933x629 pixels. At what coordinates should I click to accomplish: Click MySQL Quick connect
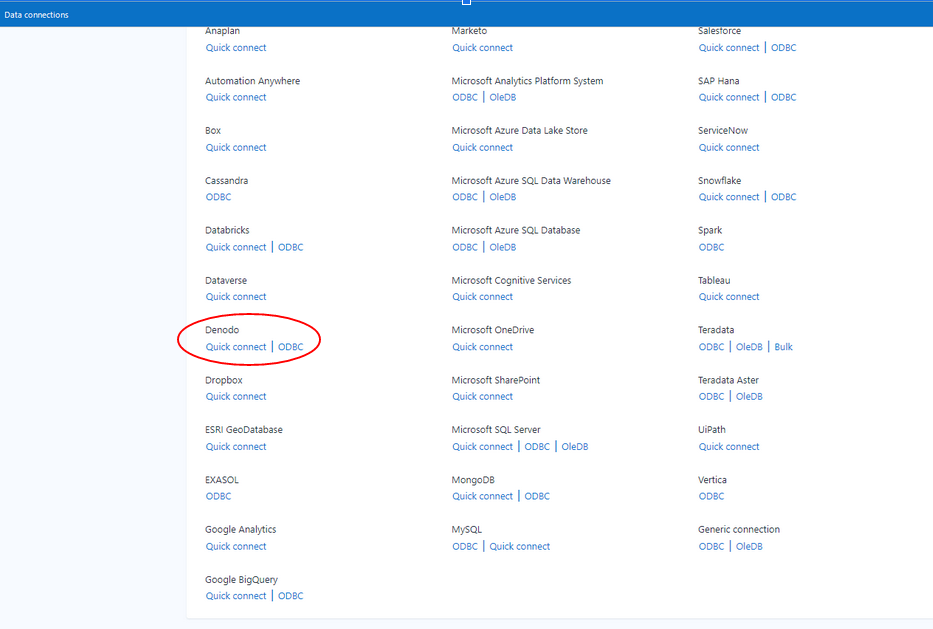coord(519,546)
